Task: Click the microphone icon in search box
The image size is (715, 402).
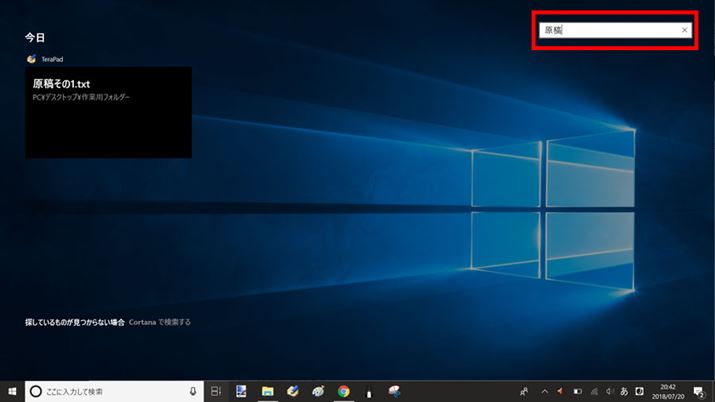Action: coord(192,391)
